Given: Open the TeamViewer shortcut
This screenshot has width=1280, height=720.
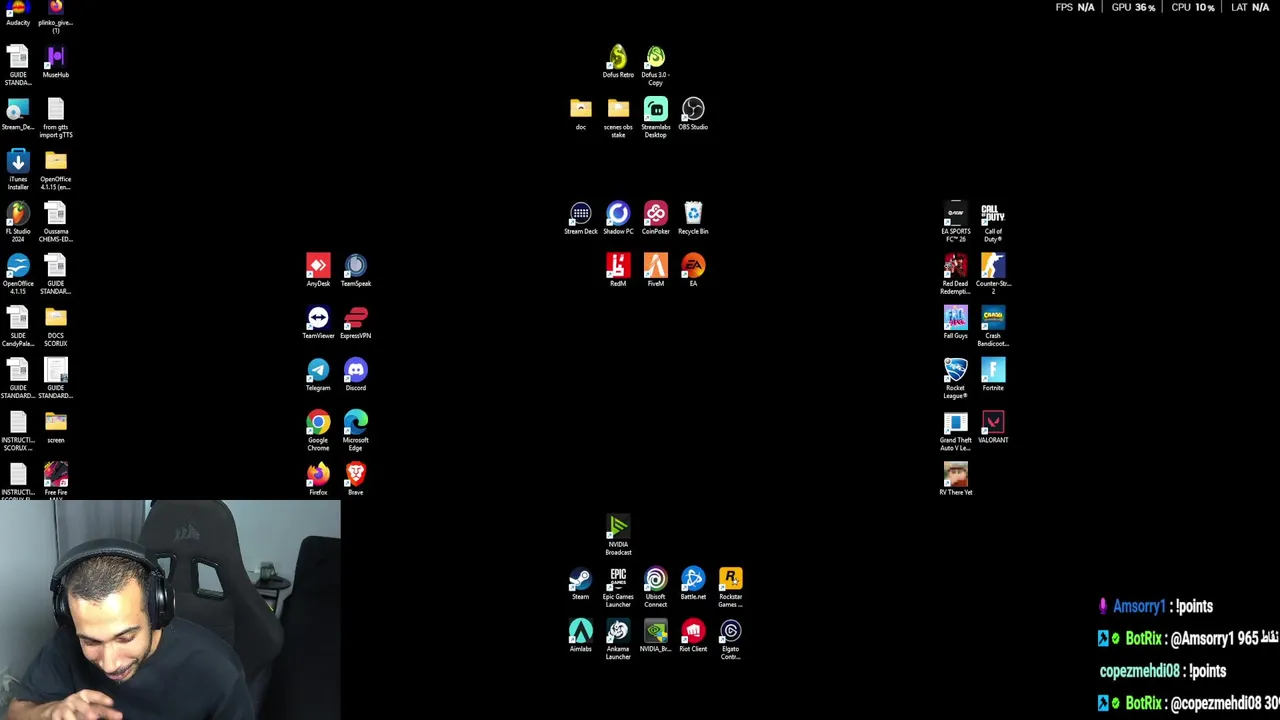Looking at the screenshot, I should [x=318, y=323].
